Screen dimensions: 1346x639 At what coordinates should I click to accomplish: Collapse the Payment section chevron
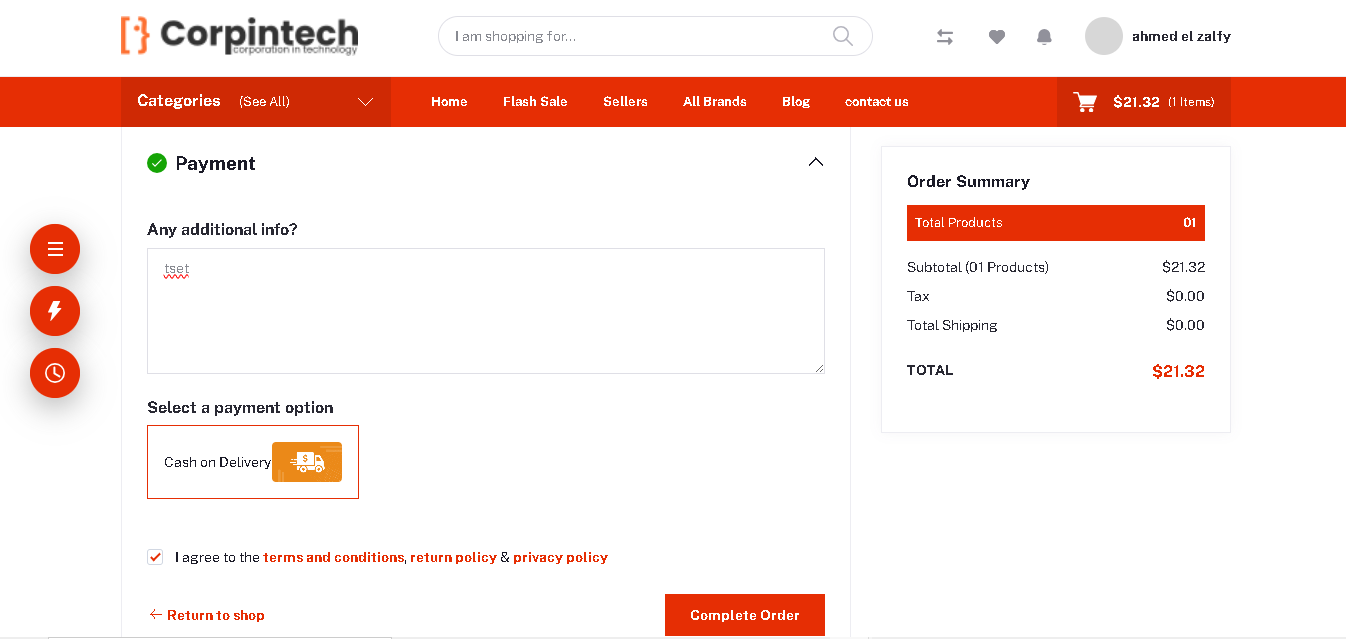point(816,161)
